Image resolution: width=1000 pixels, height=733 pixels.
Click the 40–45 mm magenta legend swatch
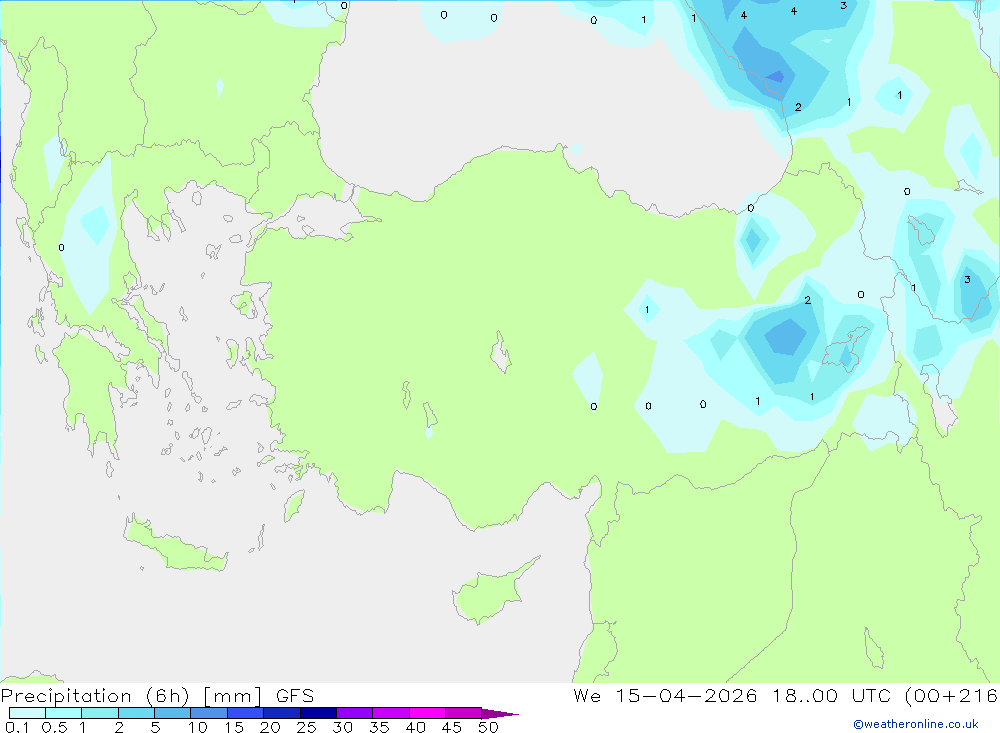(427, 713)
